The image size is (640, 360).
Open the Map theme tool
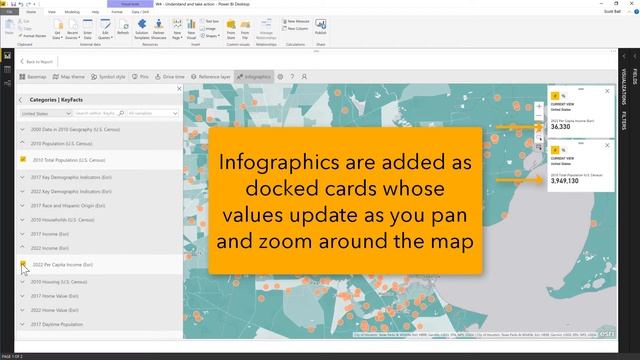tap(69, 77)
